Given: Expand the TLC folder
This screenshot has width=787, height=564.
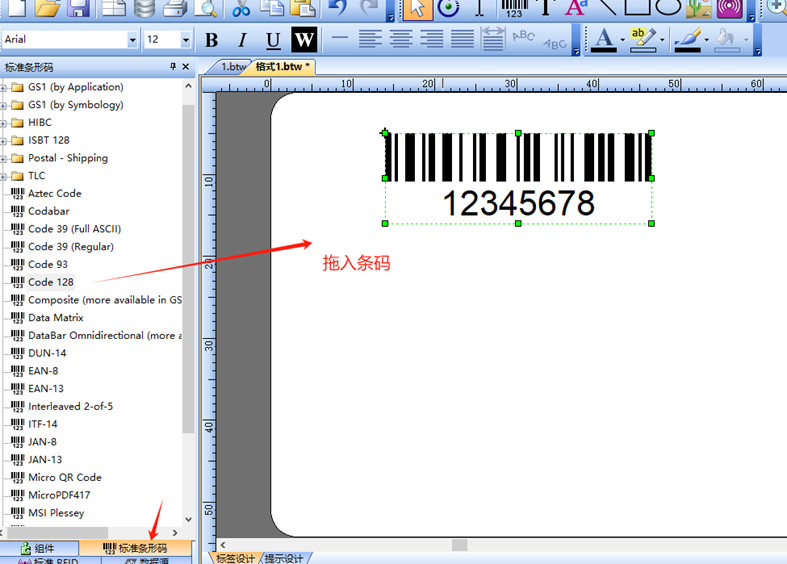Looking at the screenshot, I should [x=4, y=177].
